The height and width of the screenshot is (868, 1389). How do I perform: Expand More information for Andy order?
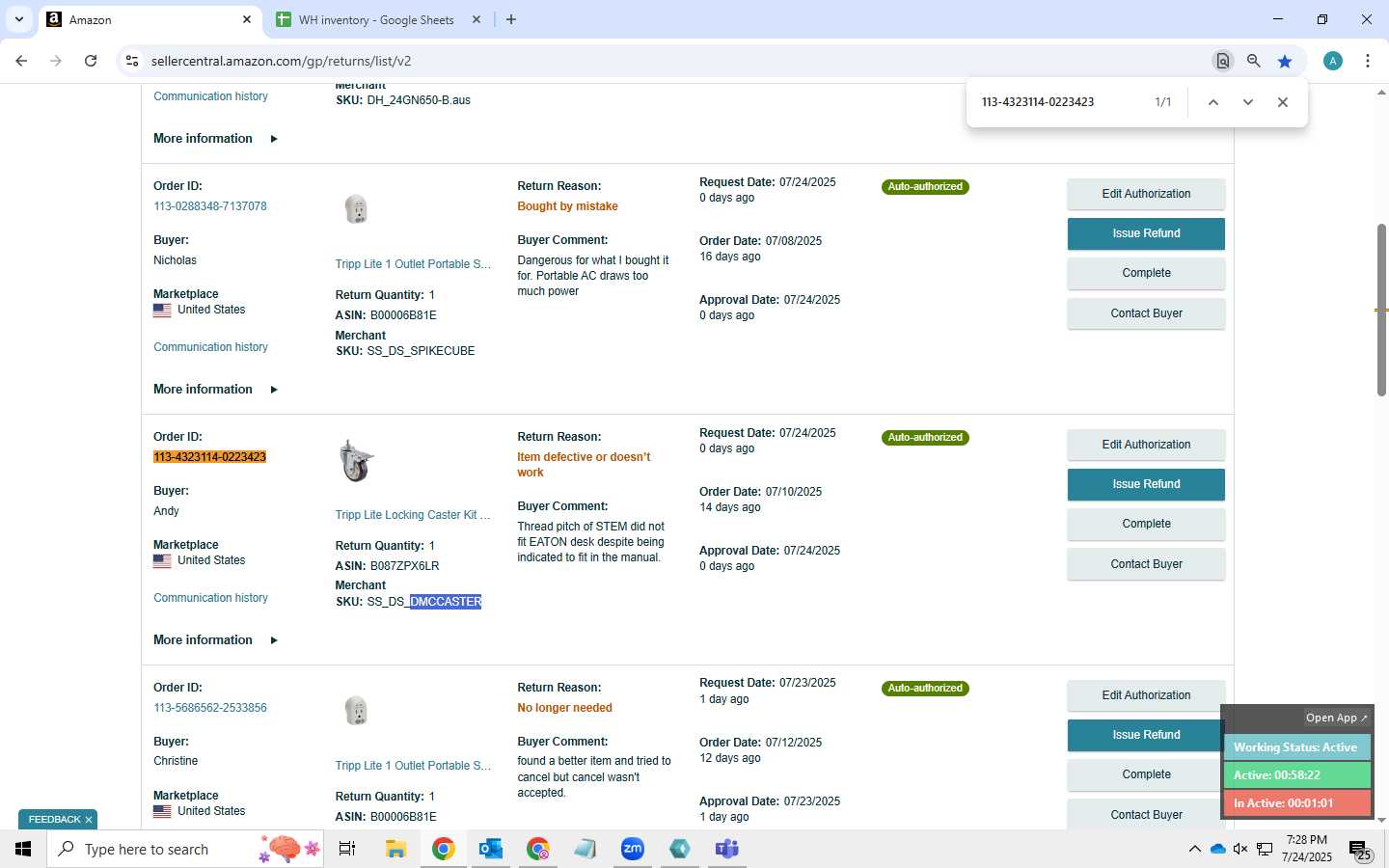tap(216, 640)
